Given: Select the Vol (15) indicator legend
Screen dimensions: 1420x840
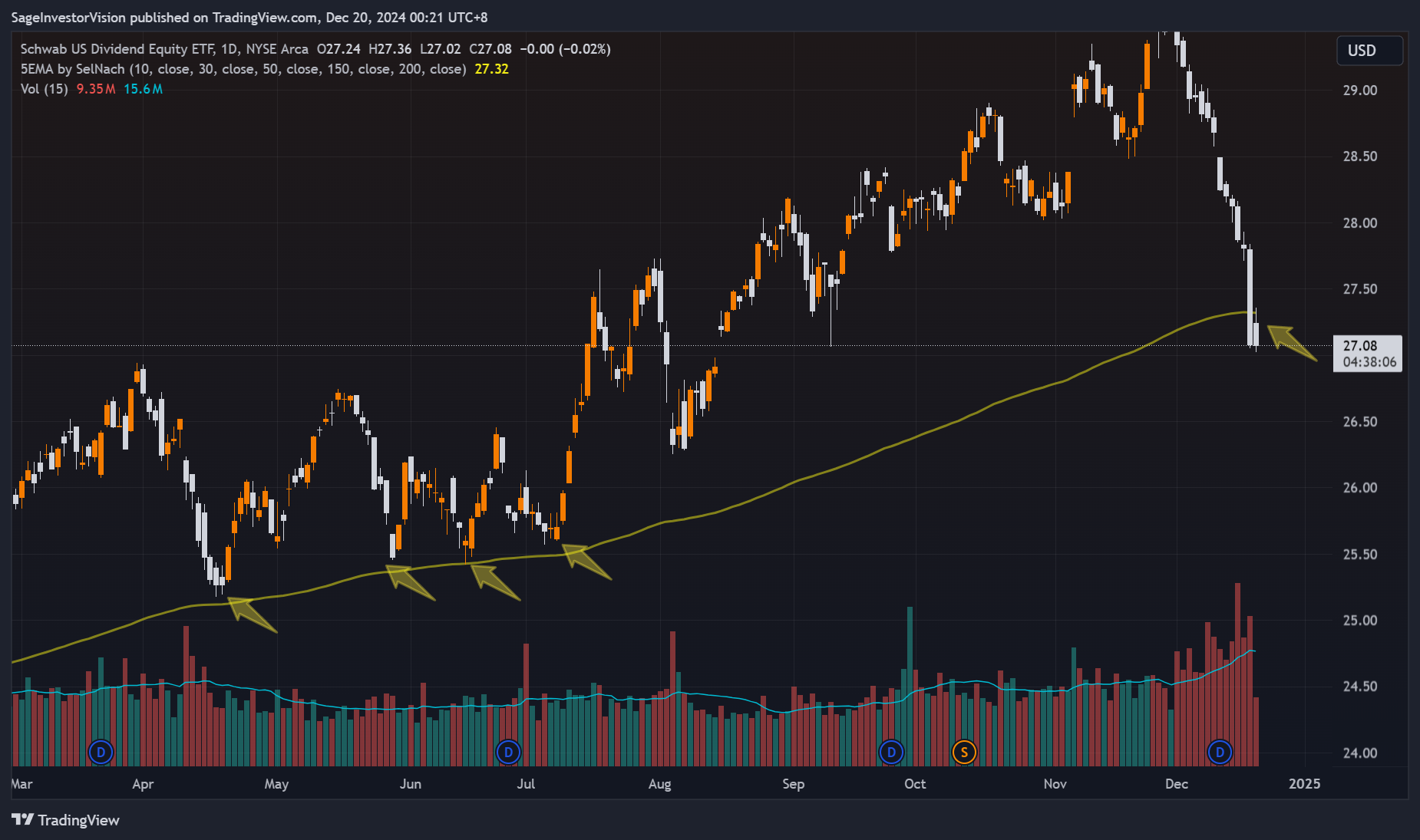Looking at the screenshot, I should coord(44,89).
